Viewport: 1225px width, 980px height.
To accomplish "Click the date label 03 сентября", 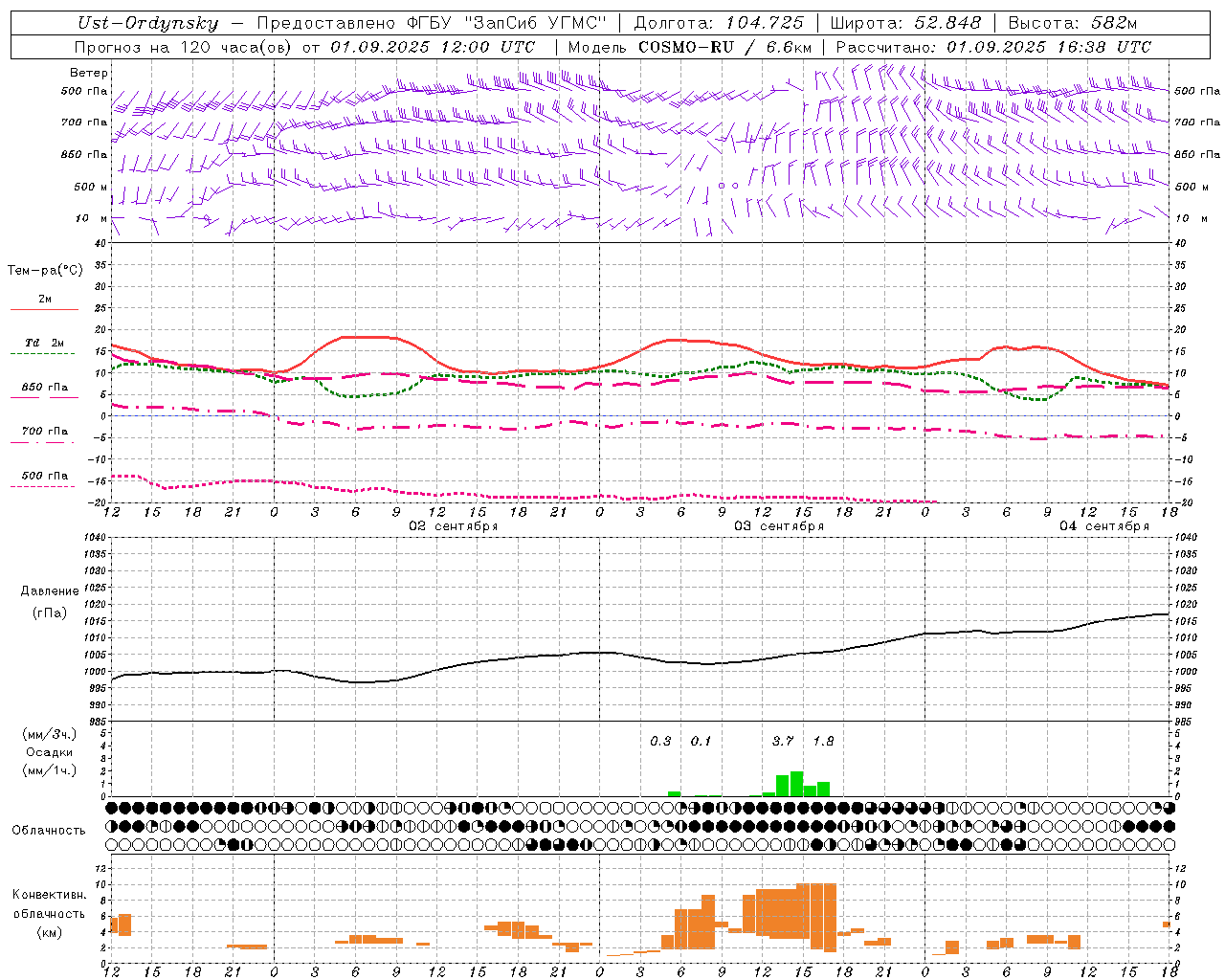I will (779, 526).
